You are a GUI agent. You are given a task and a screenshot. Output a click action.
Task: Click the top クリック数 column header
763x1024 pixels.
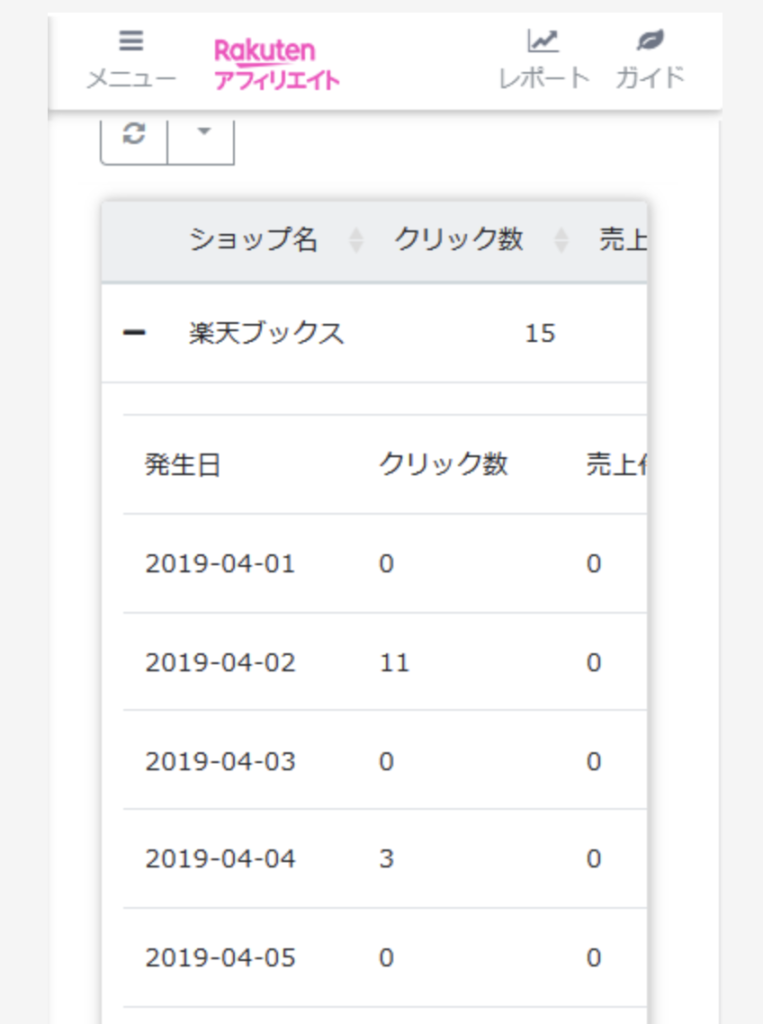click(459, 240)
